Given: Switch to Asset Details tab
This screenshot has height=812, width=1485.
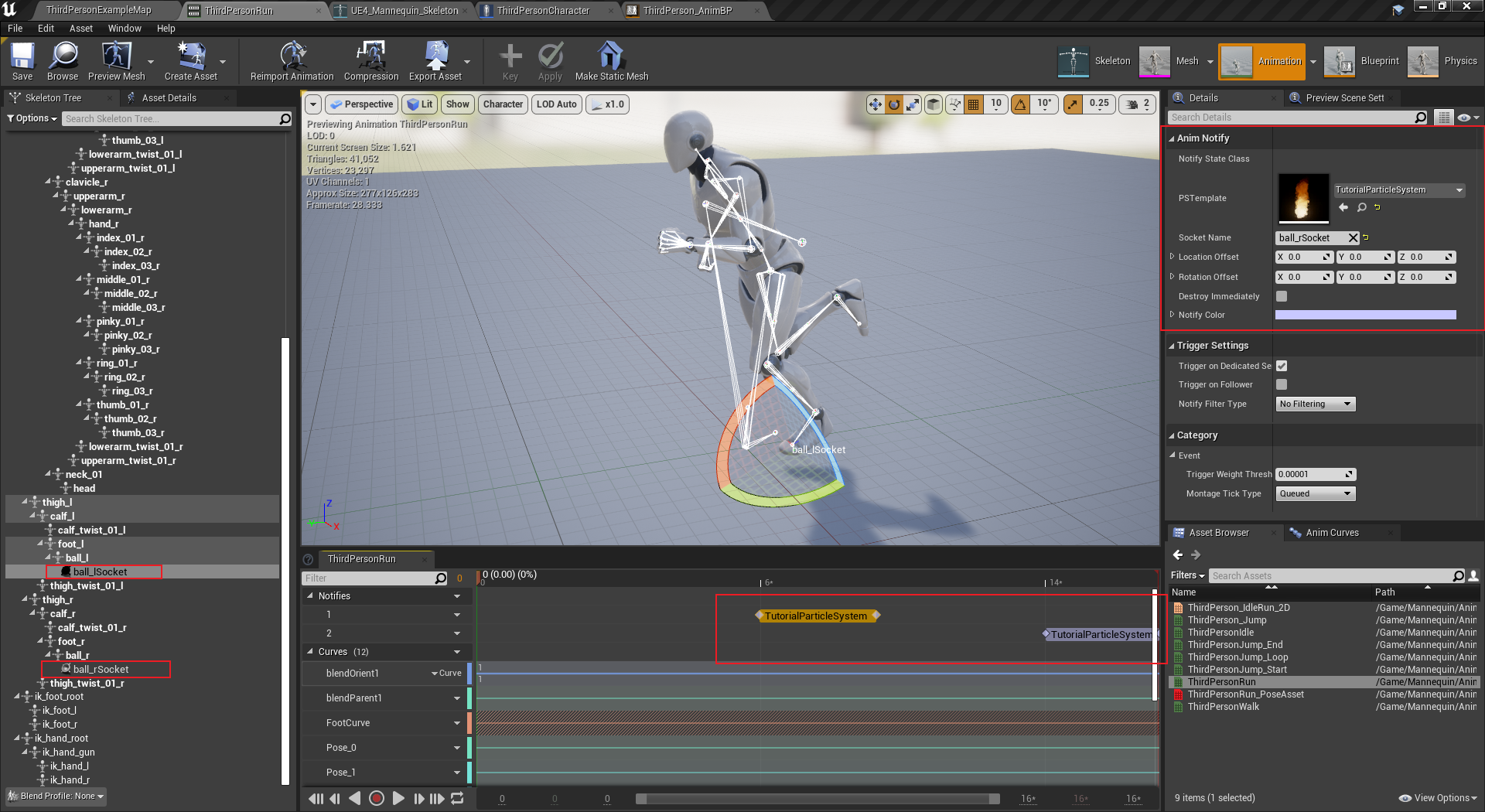Looking at the screenshot, I should 169,98.
